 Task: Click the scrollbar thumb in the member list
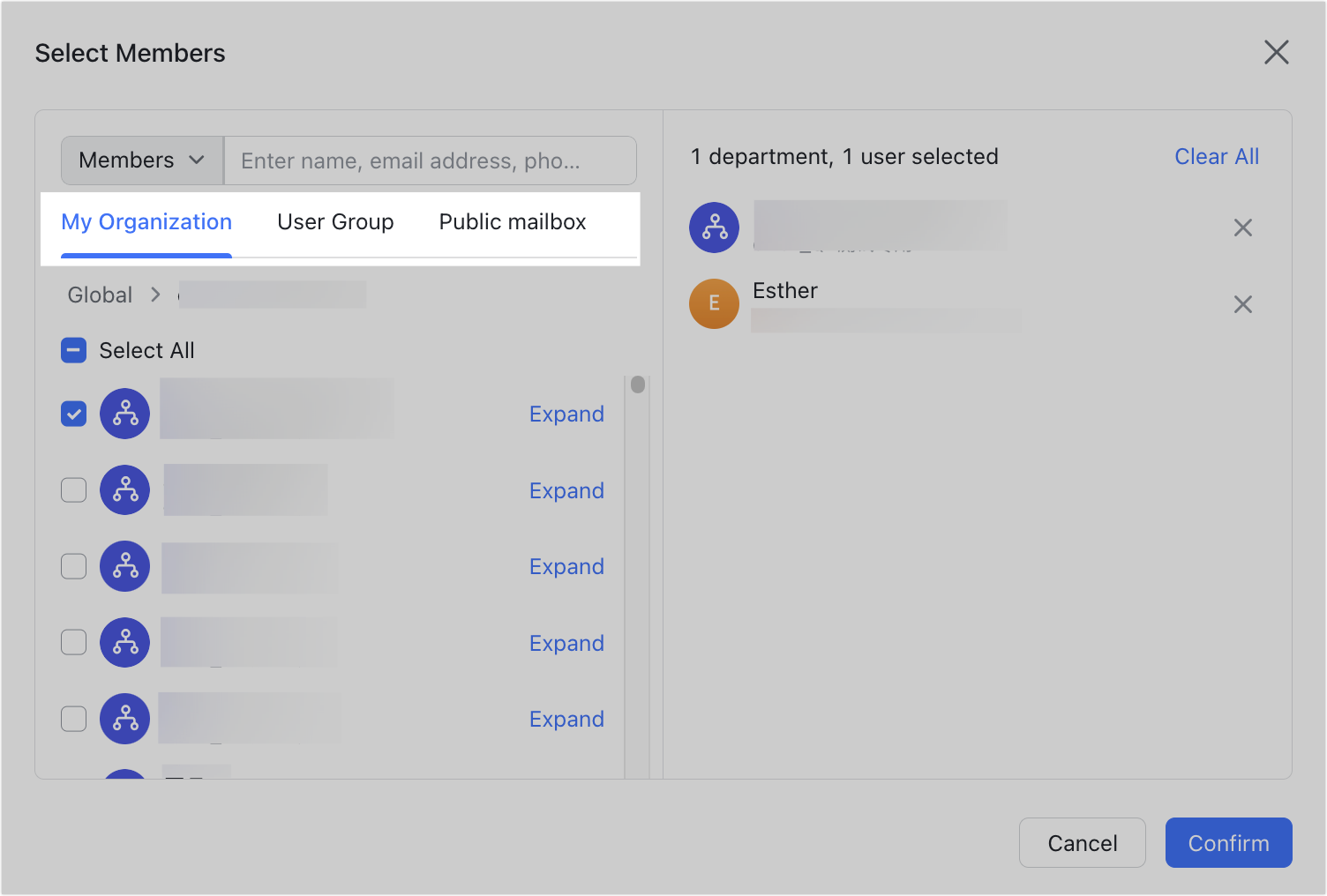(x=637, y=385)
